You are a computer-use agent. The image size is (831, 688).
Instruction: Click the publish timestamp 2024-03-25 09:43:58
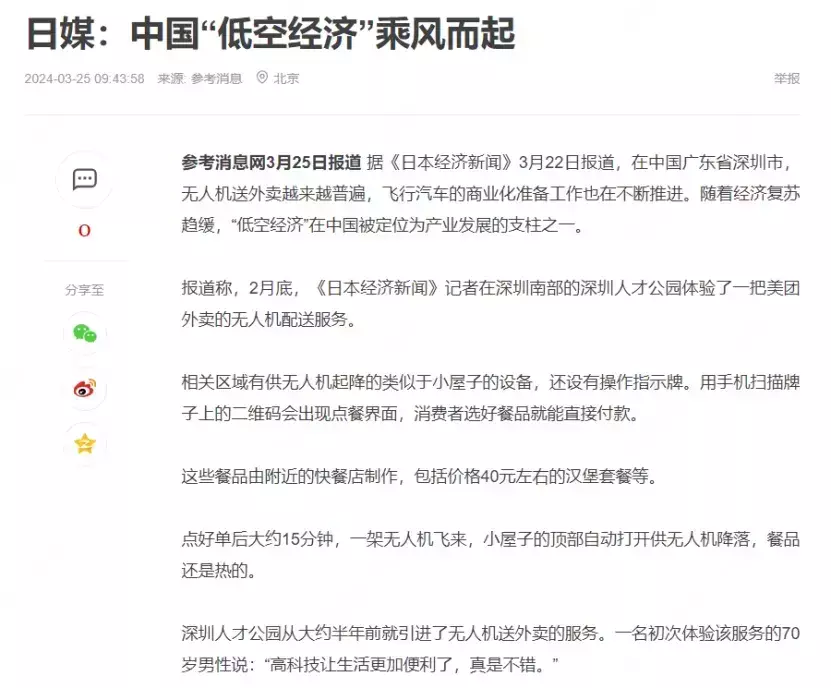coord(84,78)
